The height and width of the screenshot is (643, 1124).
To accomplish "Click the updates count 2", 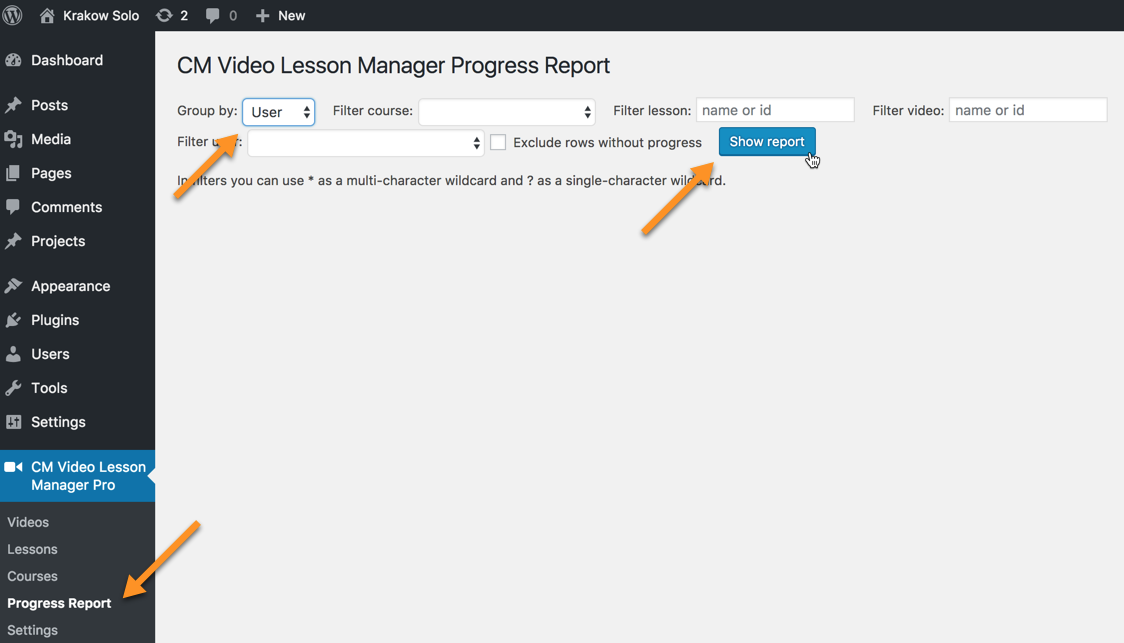I will click(x=184, y=16).
